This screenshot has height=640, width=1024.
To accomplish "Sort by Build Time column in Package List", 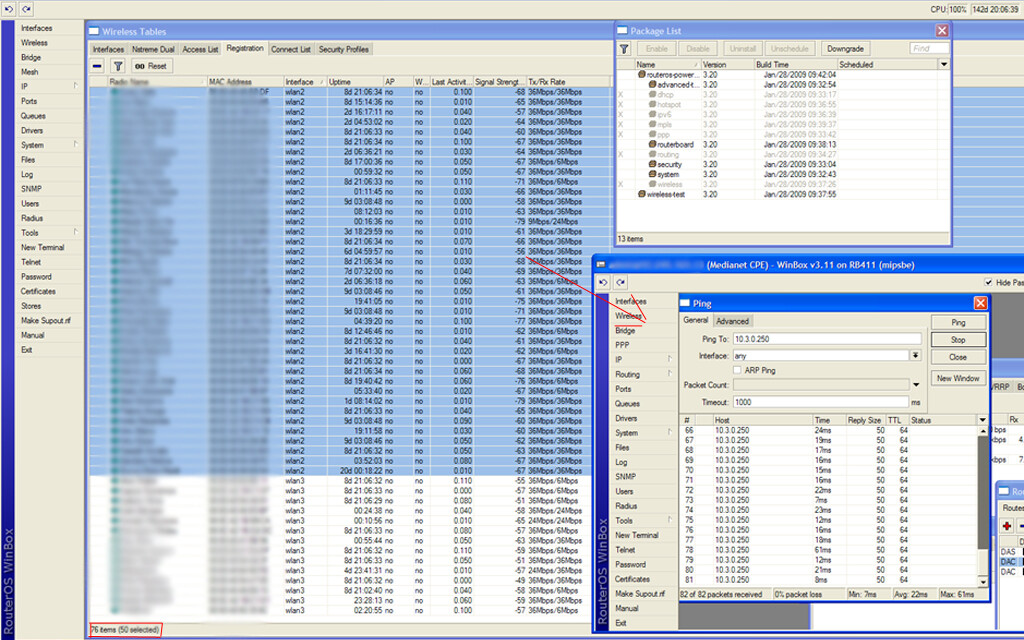I will pos(795,65).
